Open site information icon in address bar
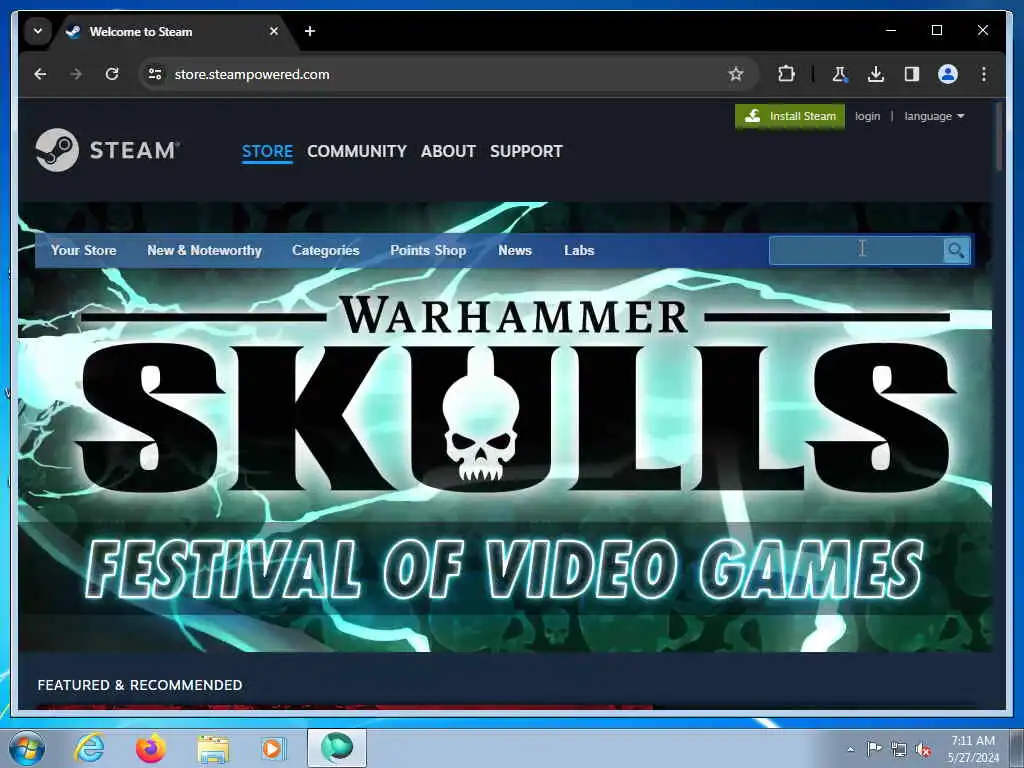This screenshot has height=768, width=1024. click(155, 74)
